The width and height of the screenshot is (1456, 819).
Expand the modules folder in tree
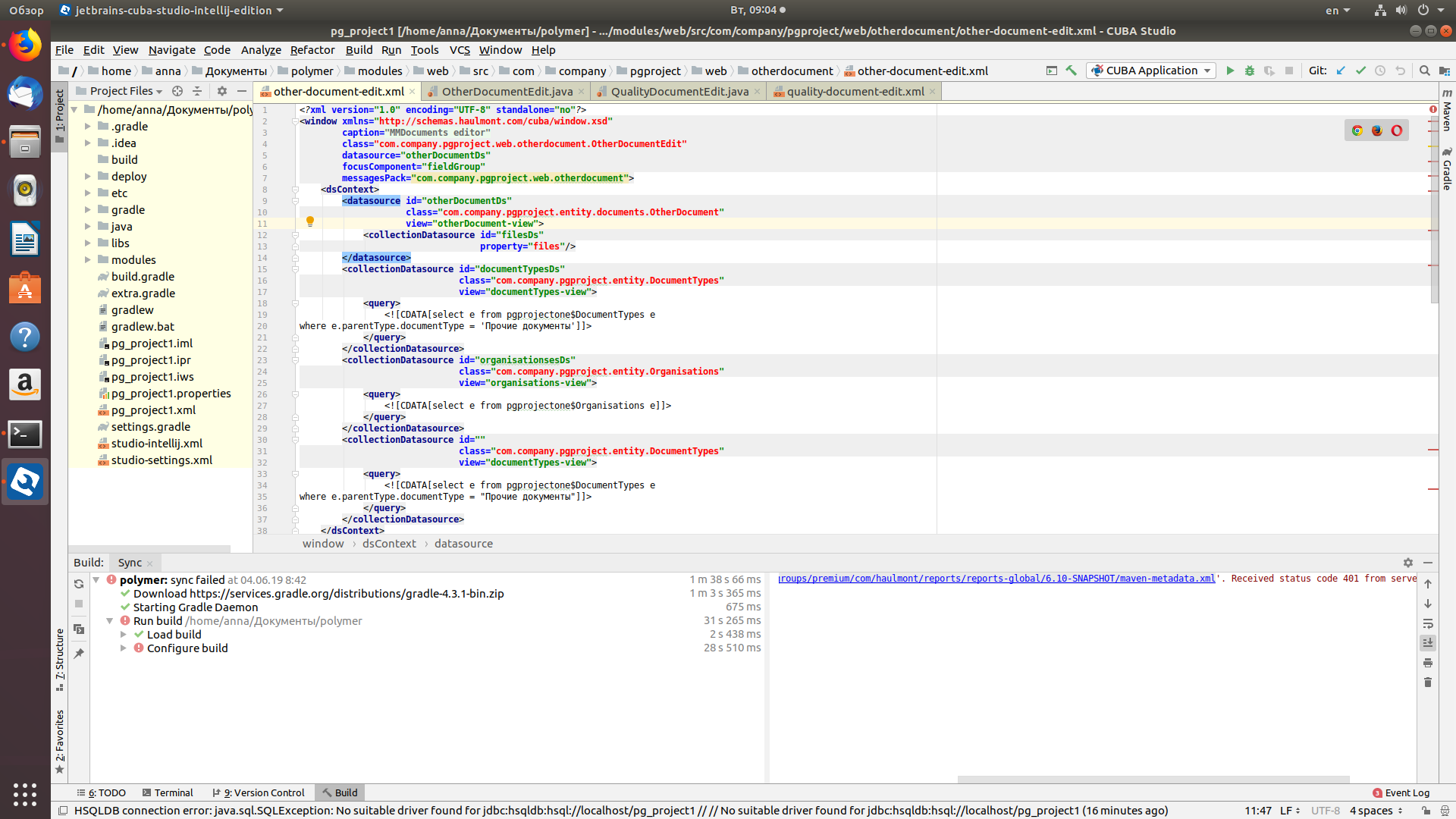(88, 260)
